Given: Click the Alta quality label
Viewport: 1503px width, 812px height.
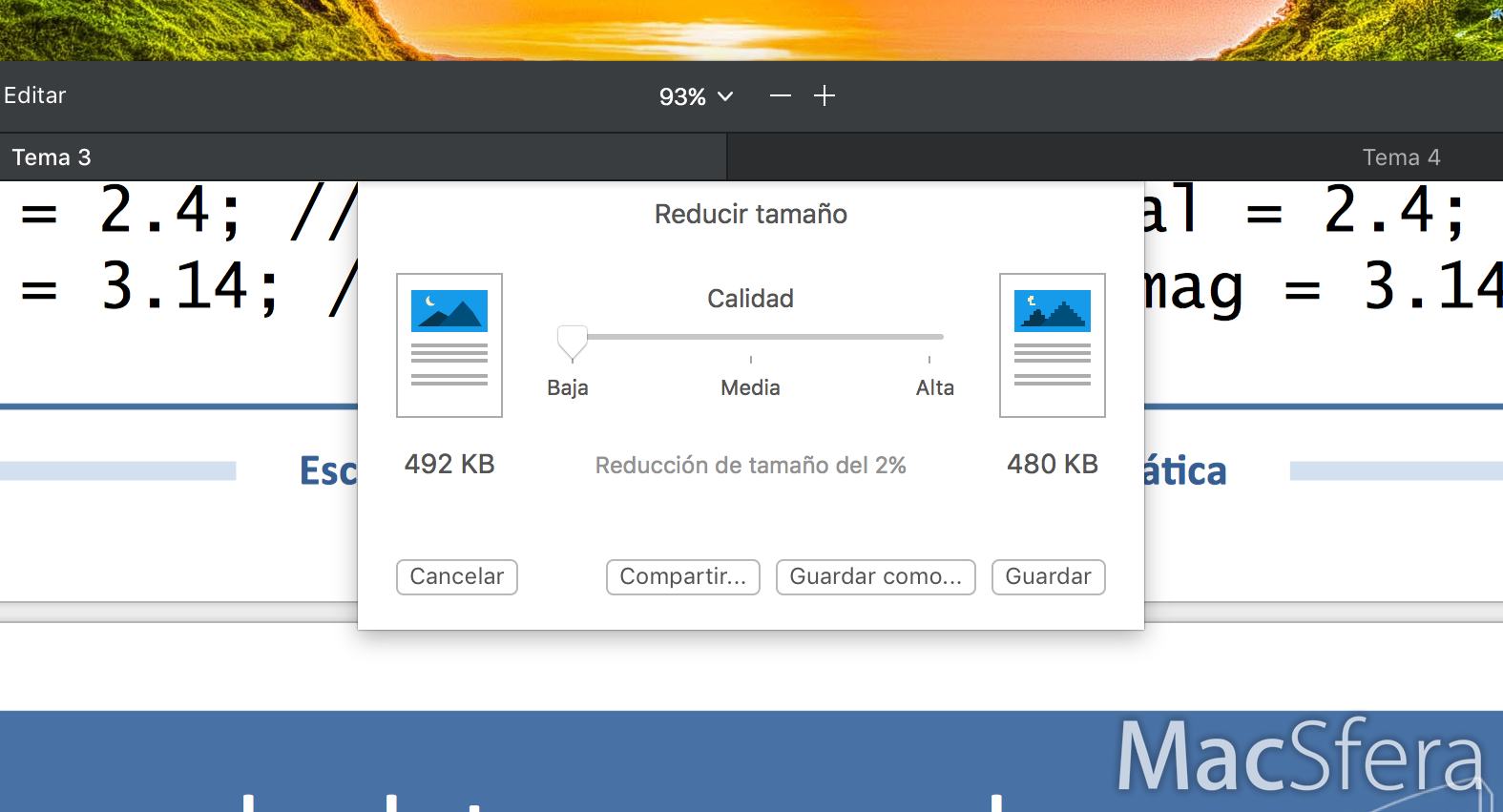Looking at the screenshot, I should click(x=935, y=388).
